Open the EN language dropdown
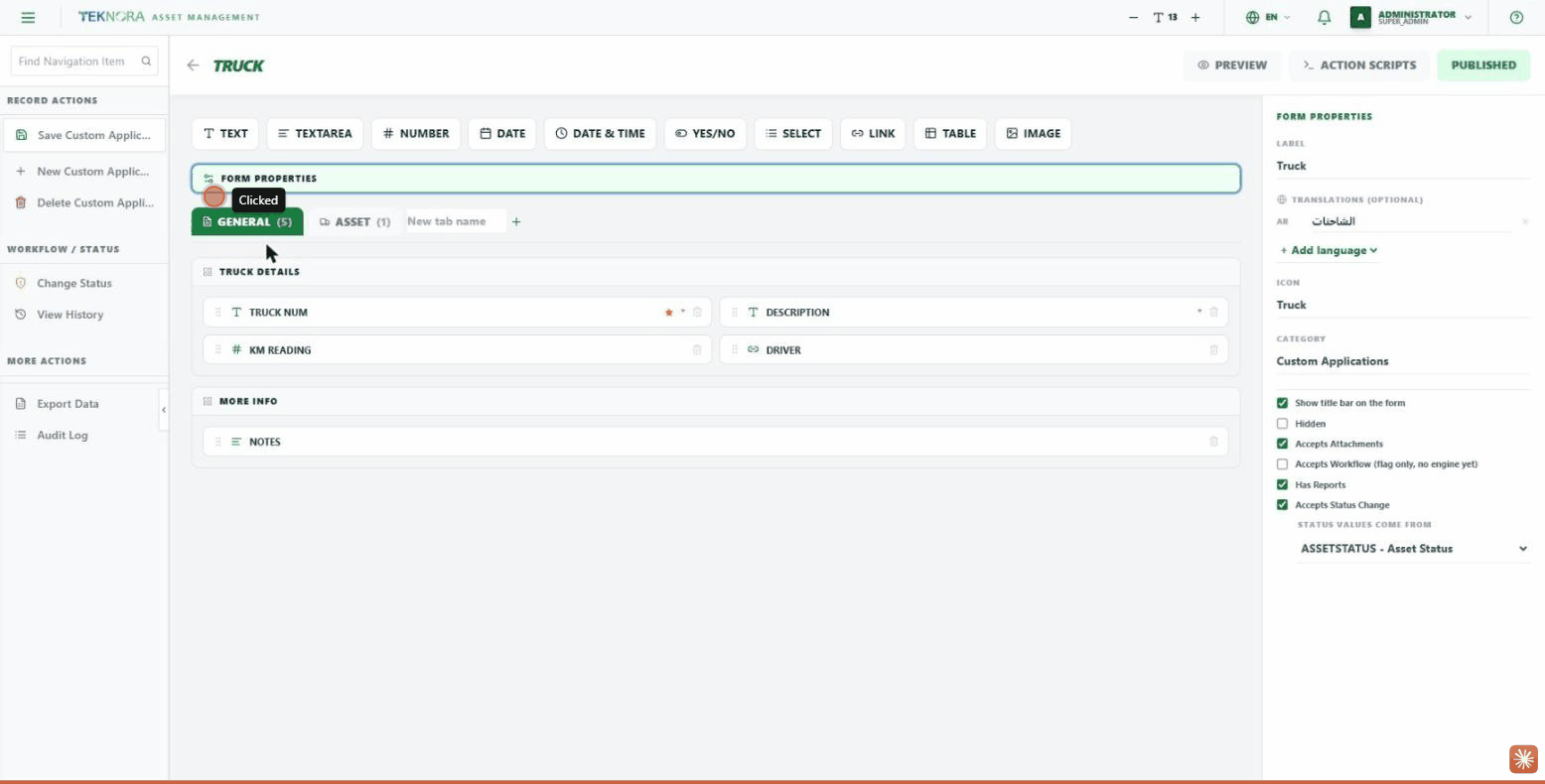 click(x=1268, y=17)
